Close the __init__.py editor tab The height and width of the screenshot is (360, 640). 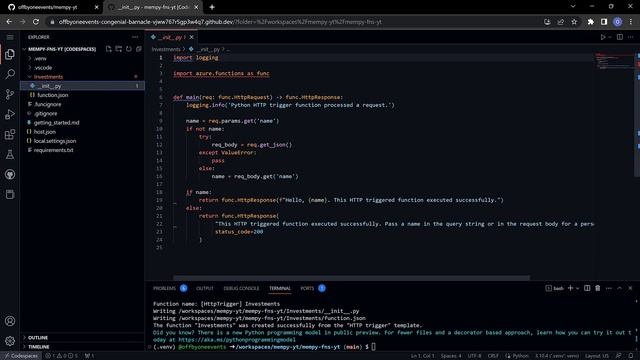coord(191,37)
